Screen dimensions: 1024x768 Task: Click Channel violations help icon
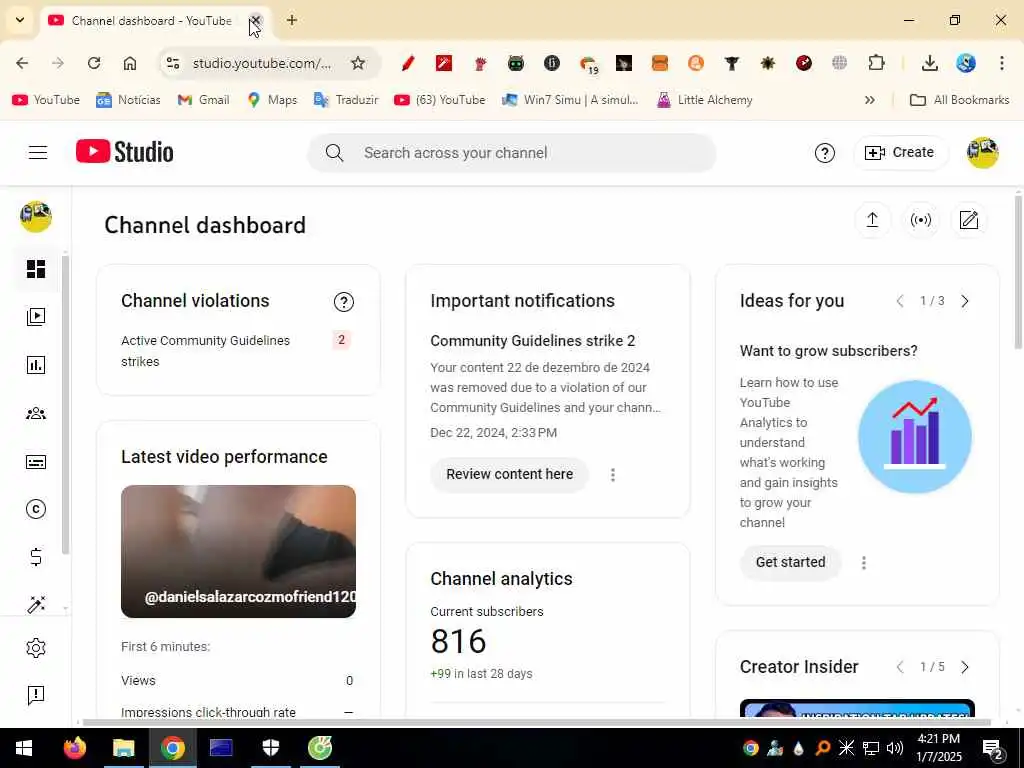tap(344, 302)
